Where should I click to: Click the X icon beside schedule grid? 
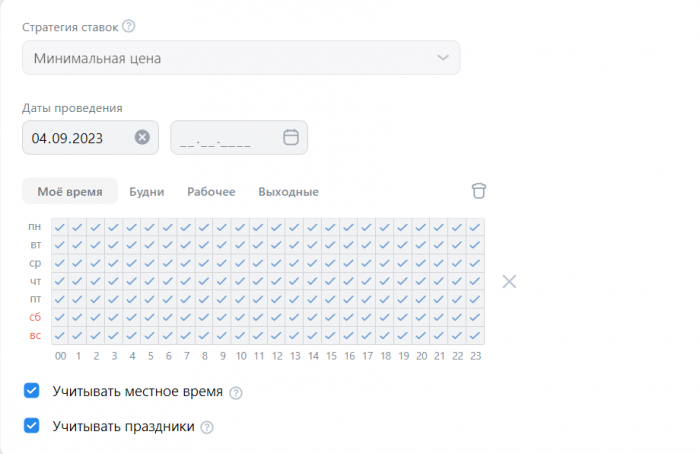point(509,281)
